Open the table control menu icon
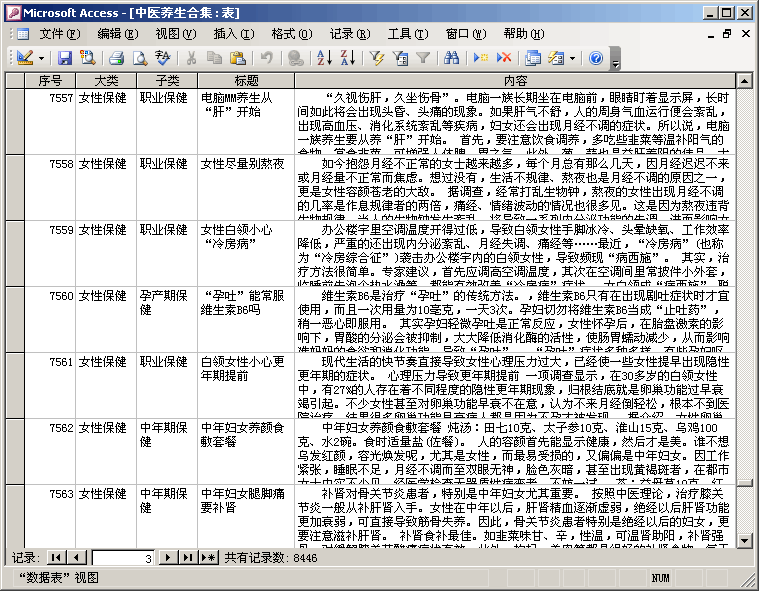 (x=22, y=34)
